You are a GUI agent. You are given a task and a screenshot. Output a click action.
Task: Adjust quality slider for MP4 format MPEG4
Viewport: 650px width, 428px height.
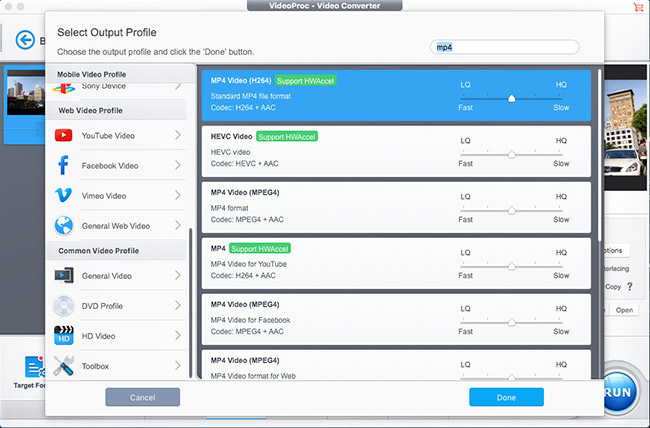pyautogui.click(x=512, y=210)
